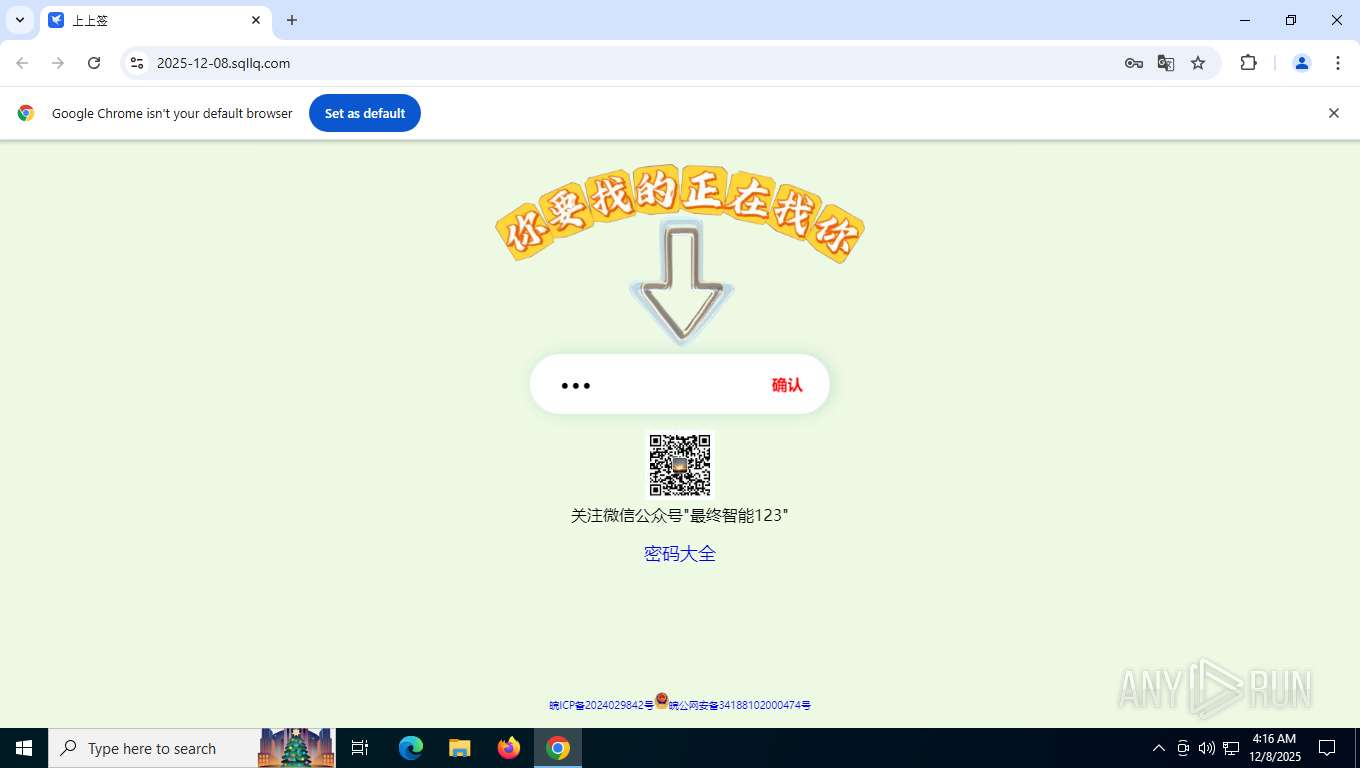Image resolution: width=1360 pixels, height=768 pixels.
Task: Focus the password input field
Action: pos(650,385)
